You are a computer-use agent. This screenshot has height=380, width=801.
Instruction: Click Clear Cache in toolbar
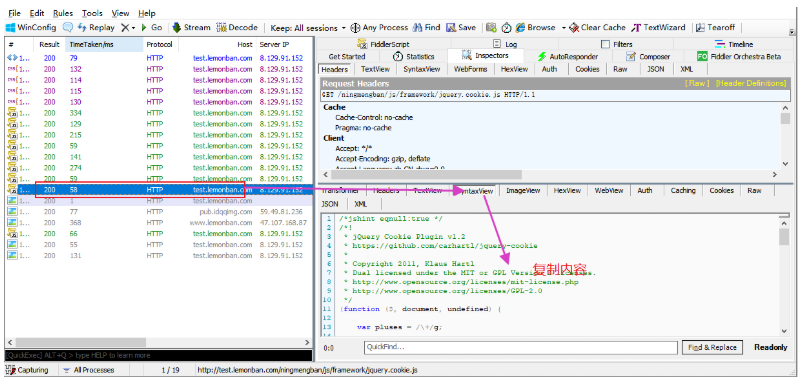(598, 28)
